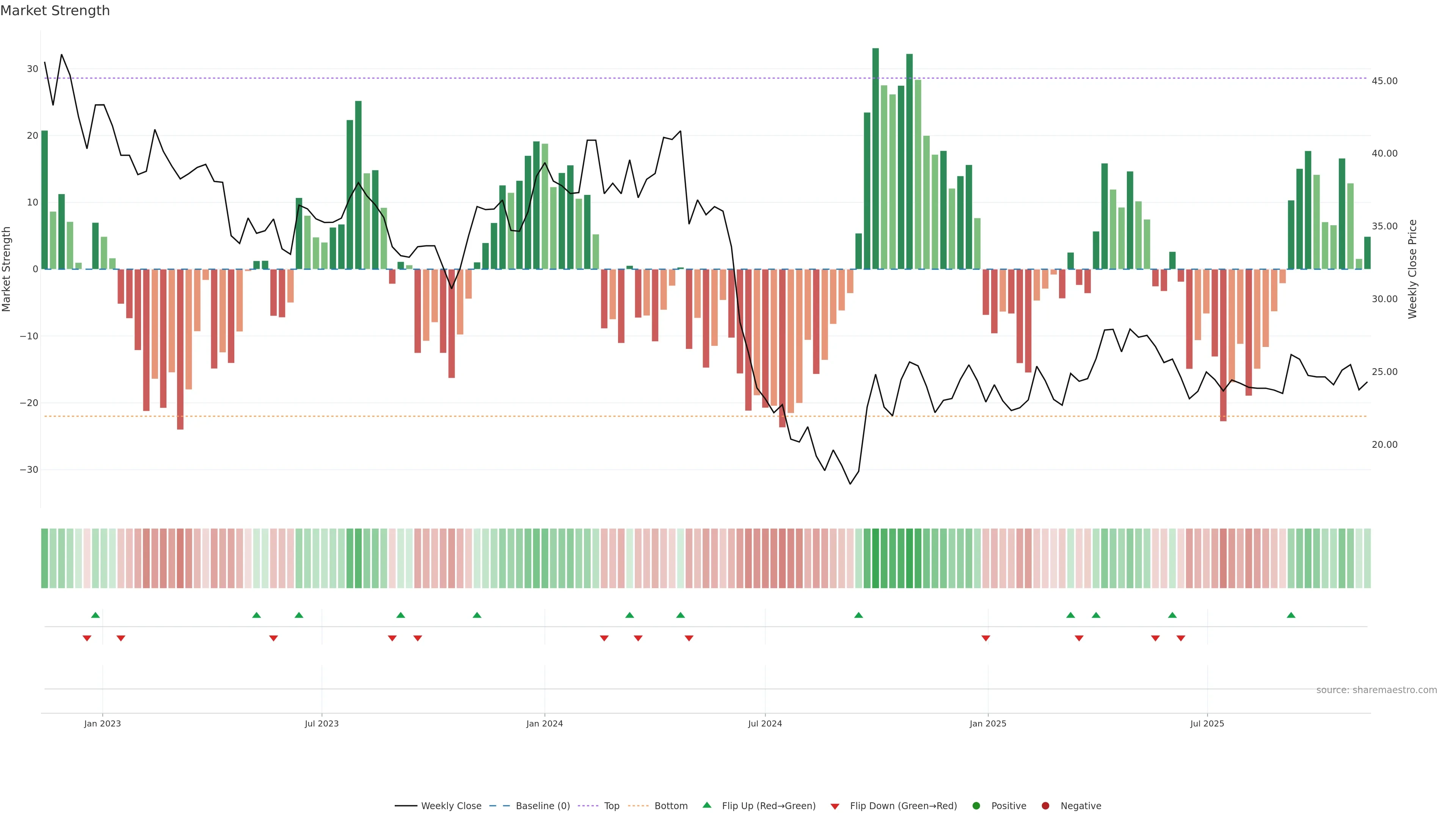Click the sharemaestro.com source text

tap(1376, 690)
